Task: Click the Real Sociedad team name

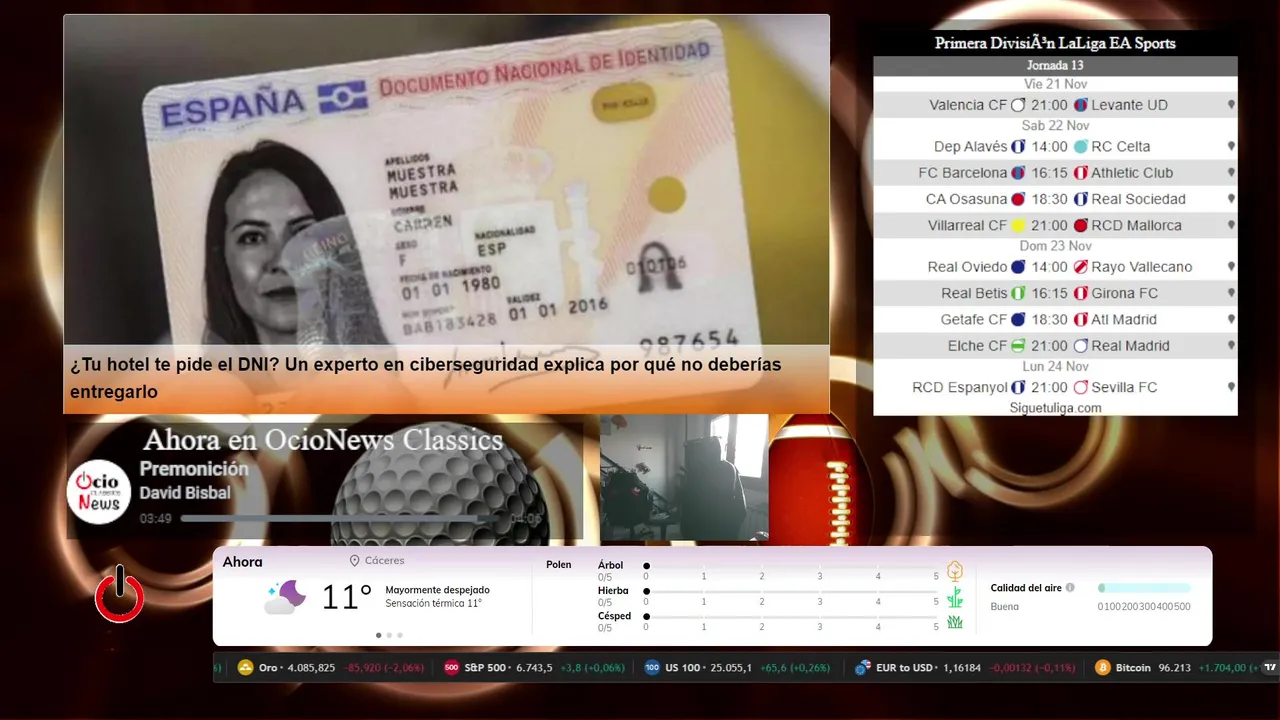Action: [1138, 199]
